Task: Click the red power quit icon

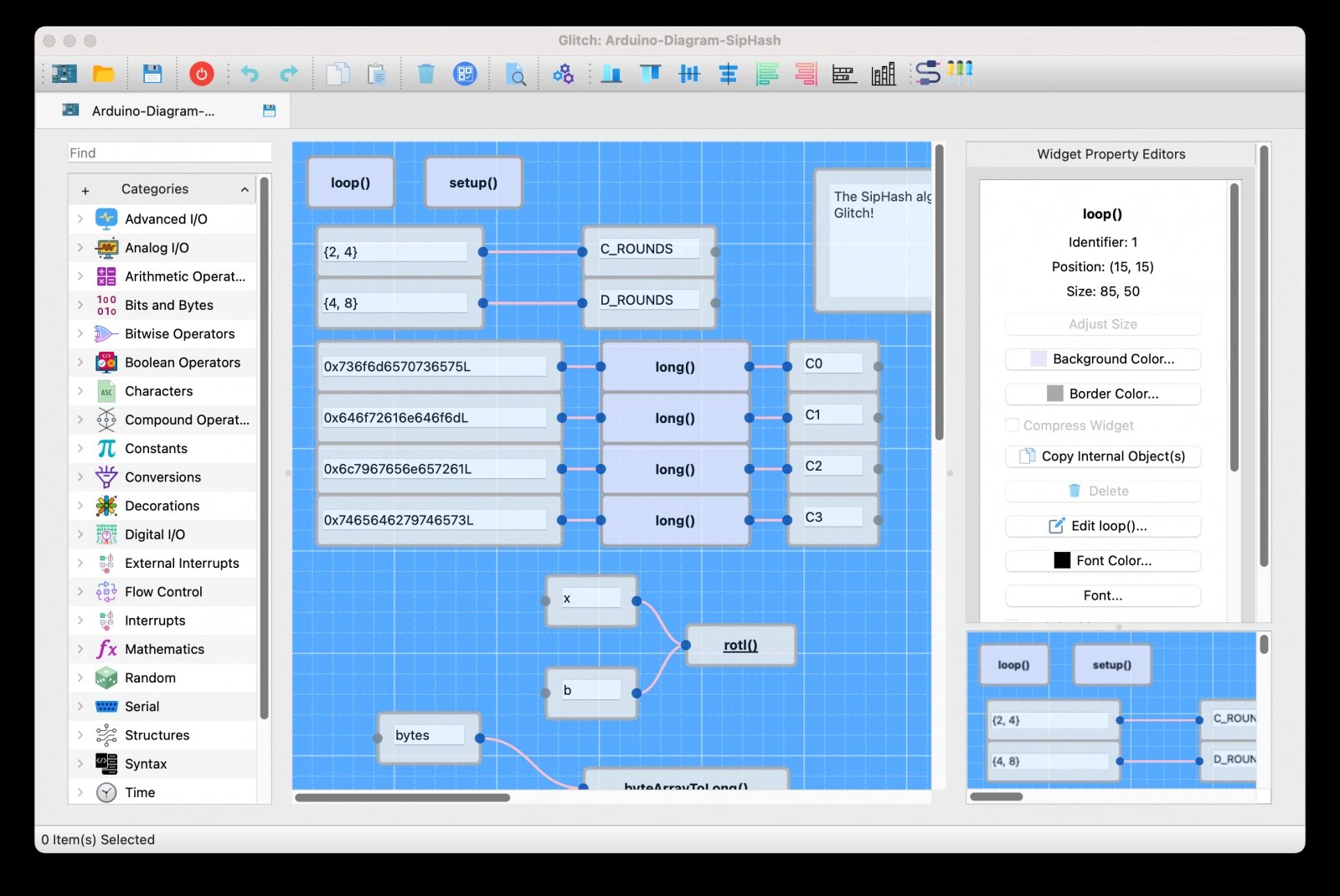Action: pos(201,74)
